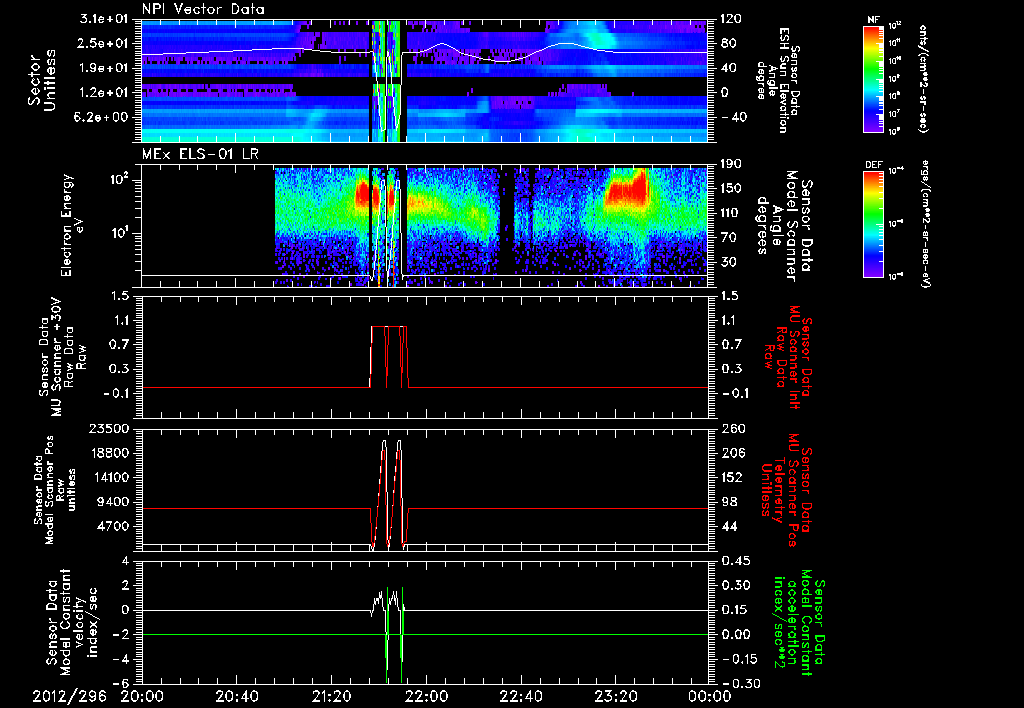Click the '00:00' time tick label
1024x708 pixels.
pyautogui.click(x=709, y=696)
